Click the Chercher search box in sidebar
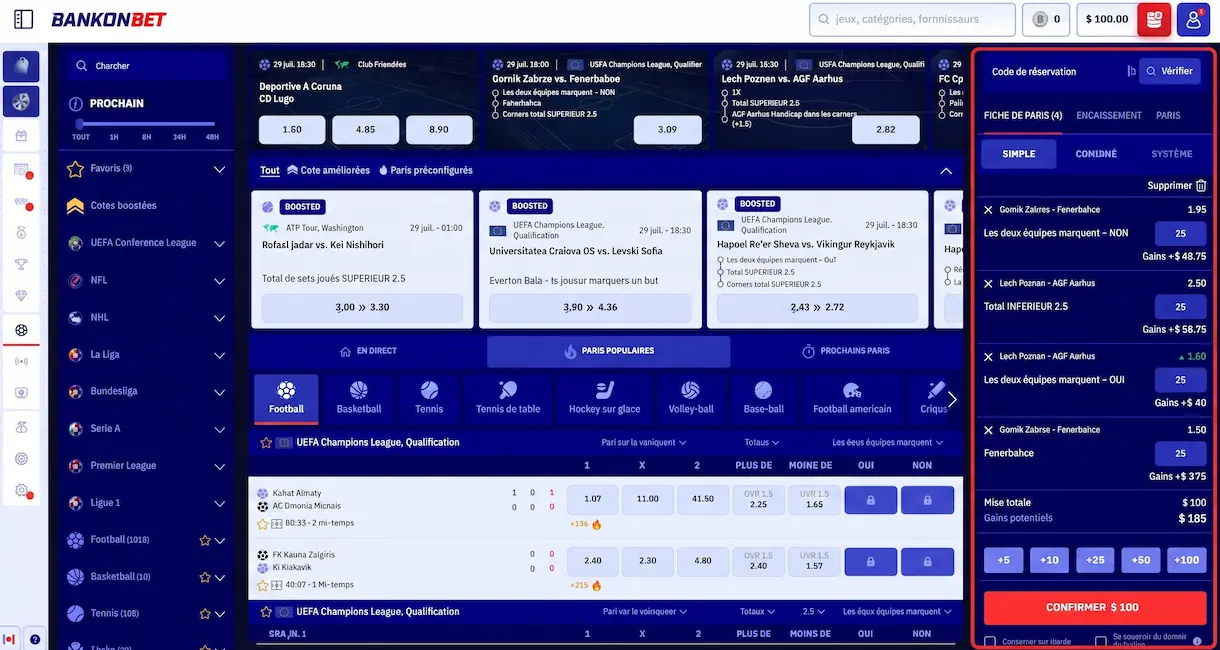Screen dimensions: 1220x650 149,66
